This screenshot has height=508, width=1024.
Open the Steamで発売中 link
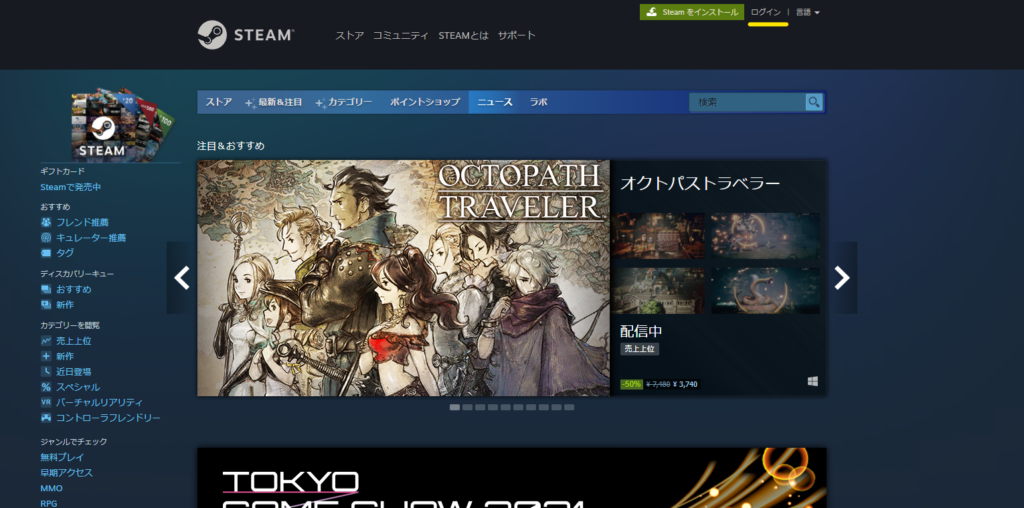coord(71,187)
